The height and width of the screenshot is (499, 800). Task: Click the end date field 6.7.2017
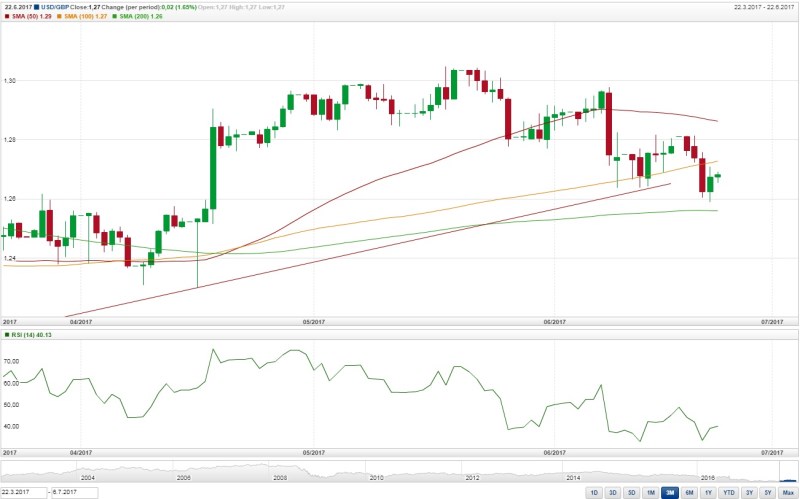(x=74, y=492)
